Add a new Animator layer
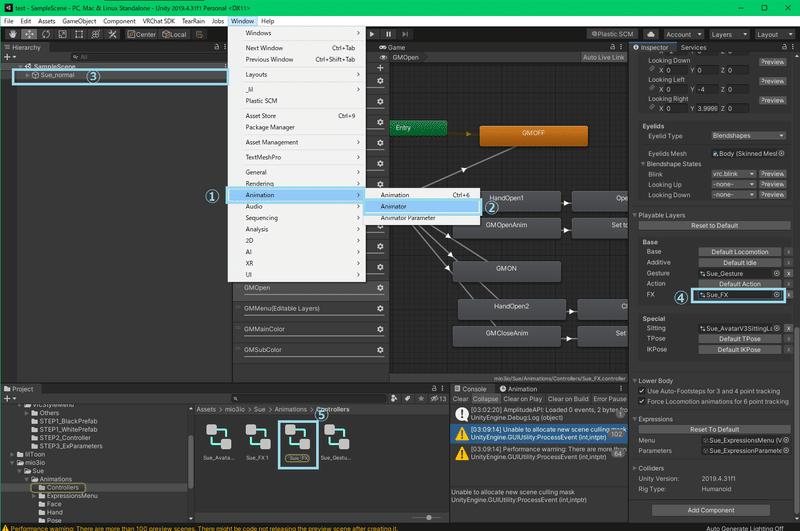 pos(380,68)
